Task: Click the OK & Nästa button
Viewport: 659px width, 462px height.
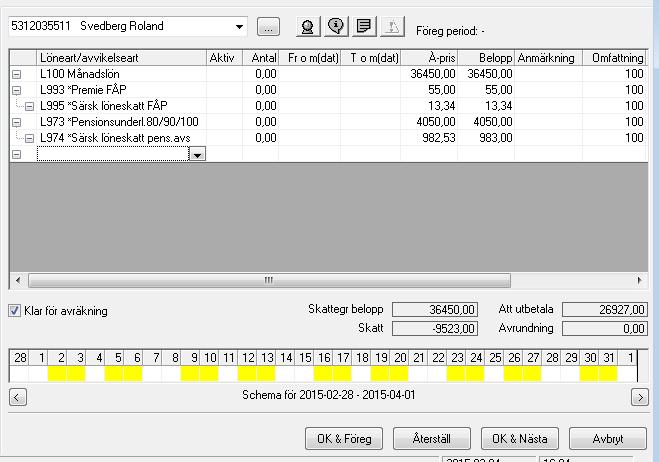Action: pos(520,439)
